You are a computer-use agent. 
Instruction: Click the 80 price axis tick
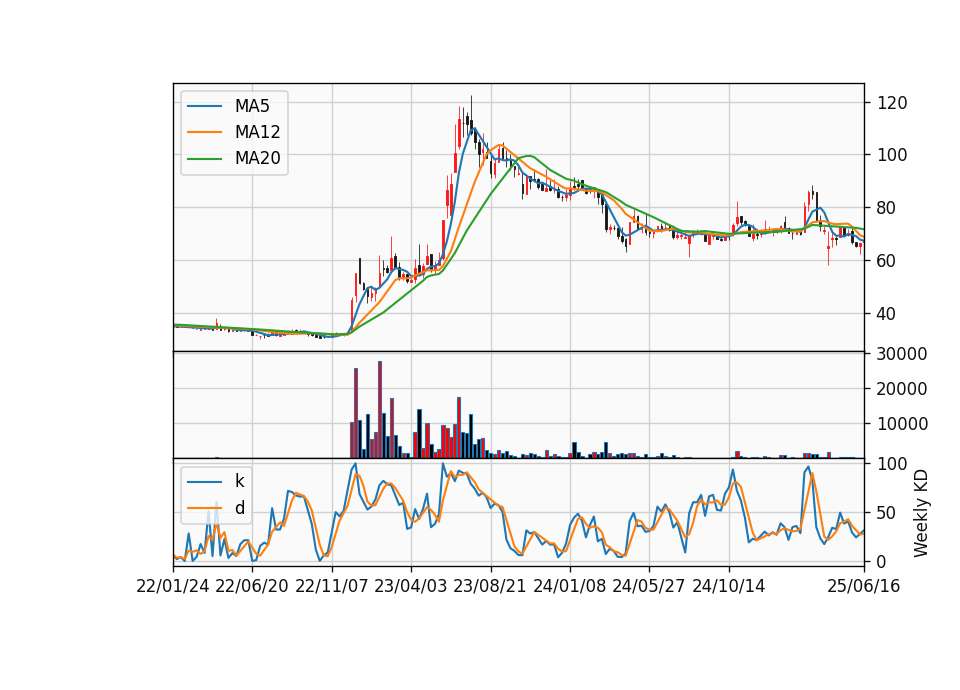tap(887, 208)
